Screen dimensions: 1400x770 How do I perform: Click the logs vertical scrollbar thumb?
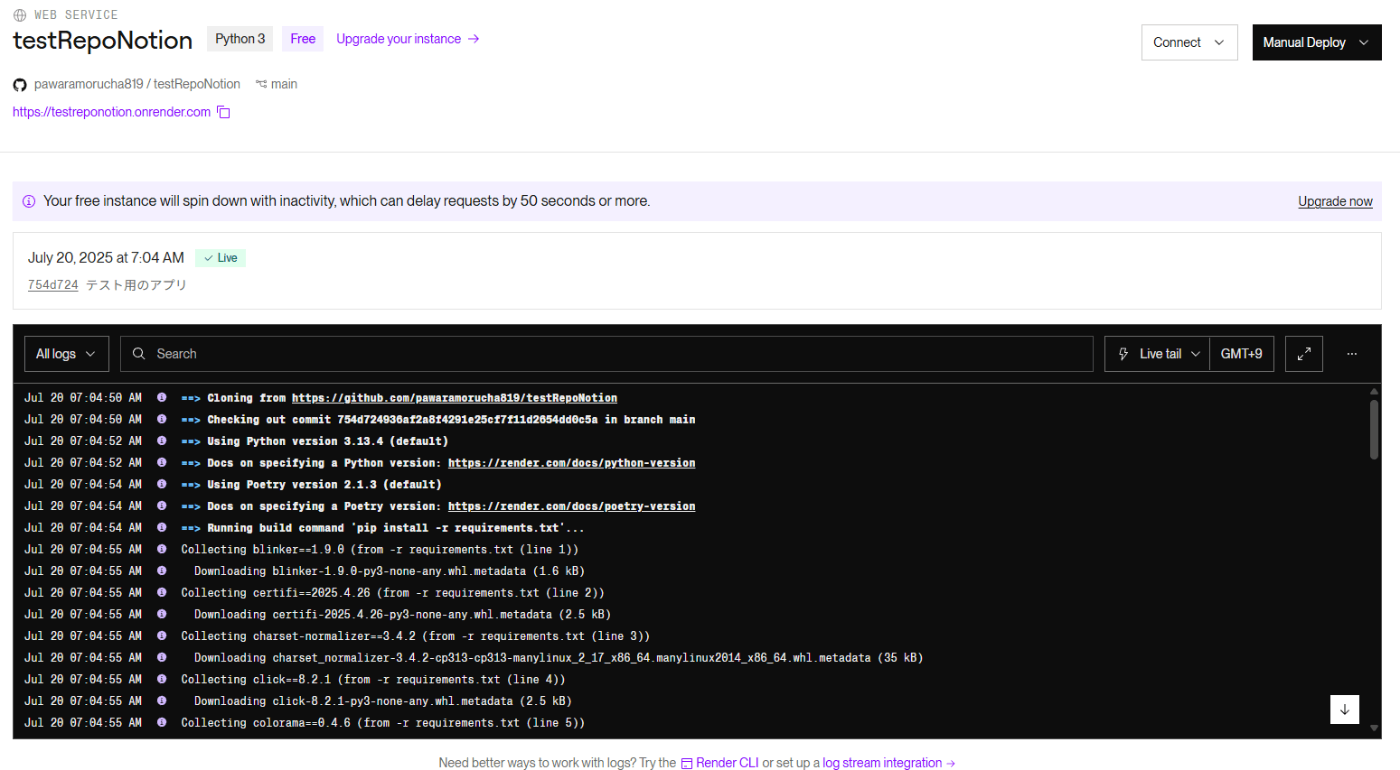1374,429
